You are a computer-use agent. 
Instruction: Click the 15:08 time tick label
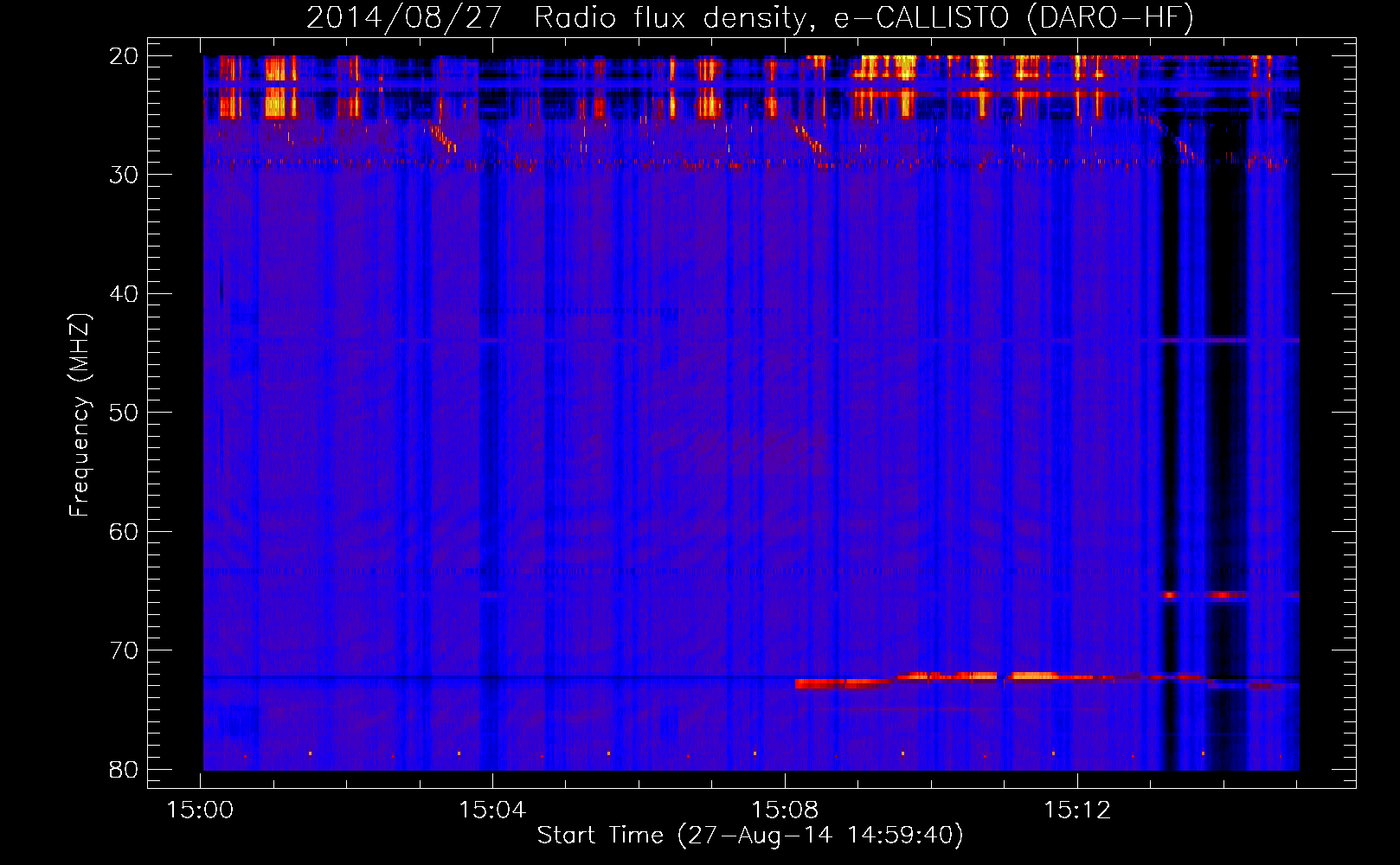point(785,811)
